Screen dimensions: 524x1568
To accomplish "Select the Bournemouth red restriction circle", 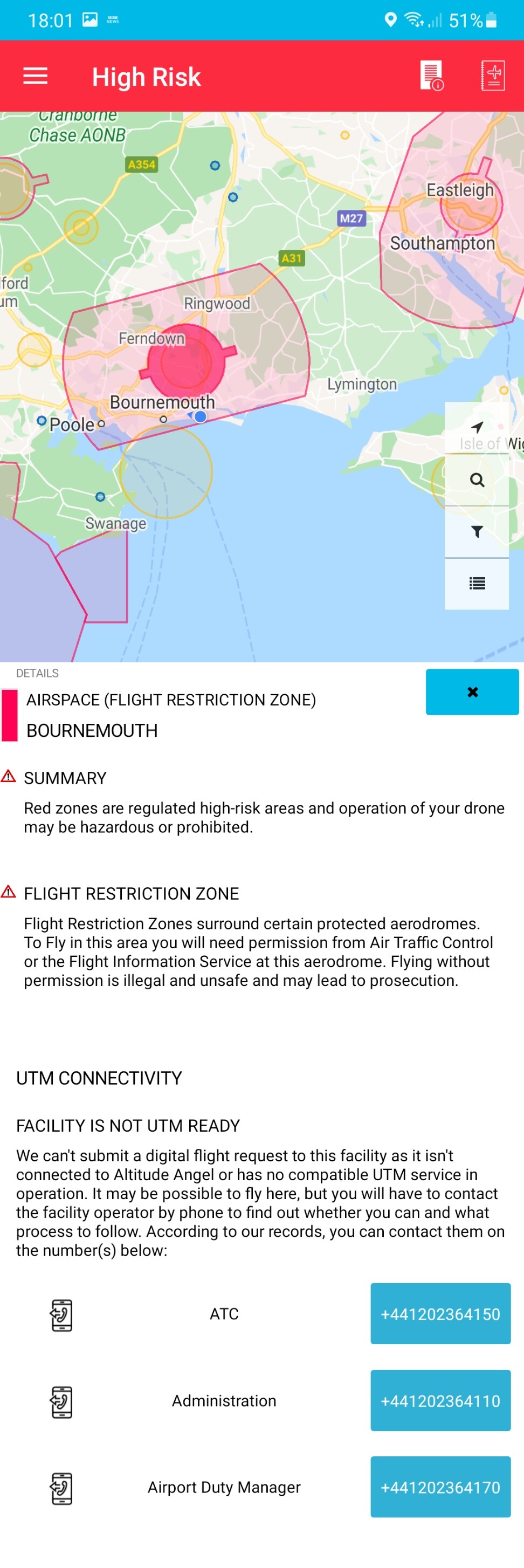I will click(x=186, y=362).
